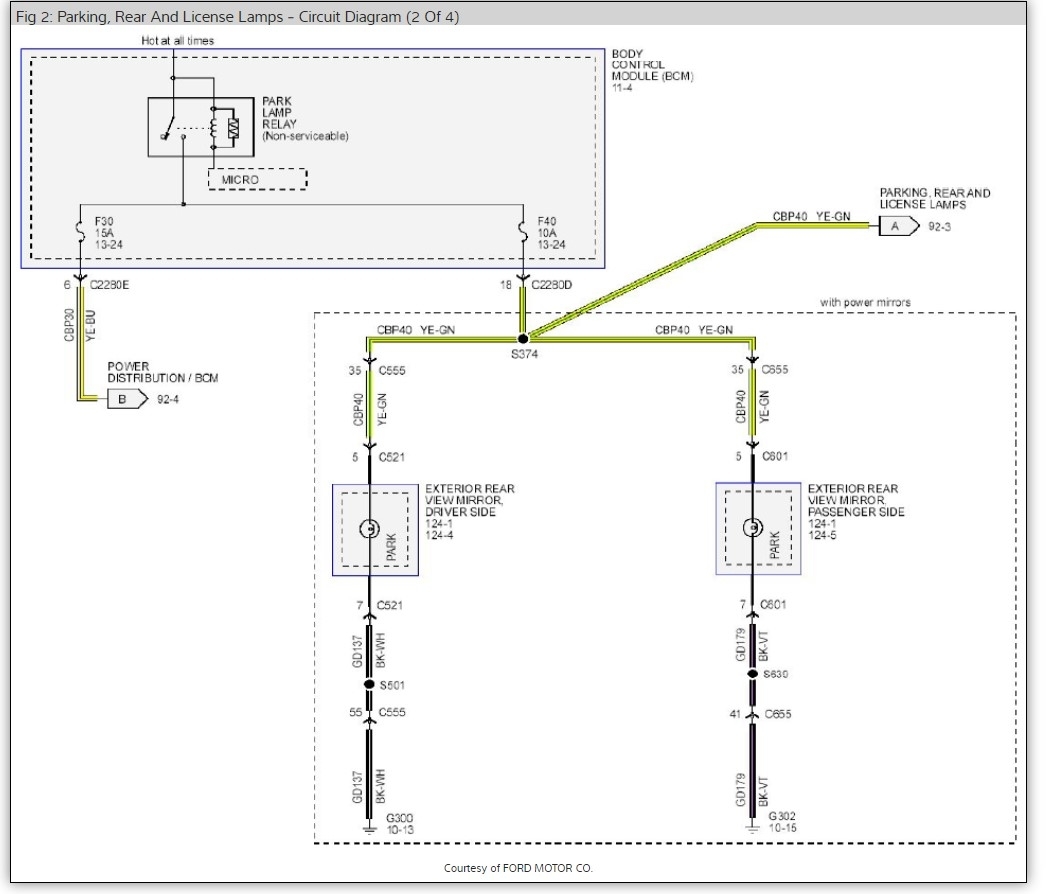
Task: Select the S374 splice dot
Action: pyautogui.click(x=523, y=339)
